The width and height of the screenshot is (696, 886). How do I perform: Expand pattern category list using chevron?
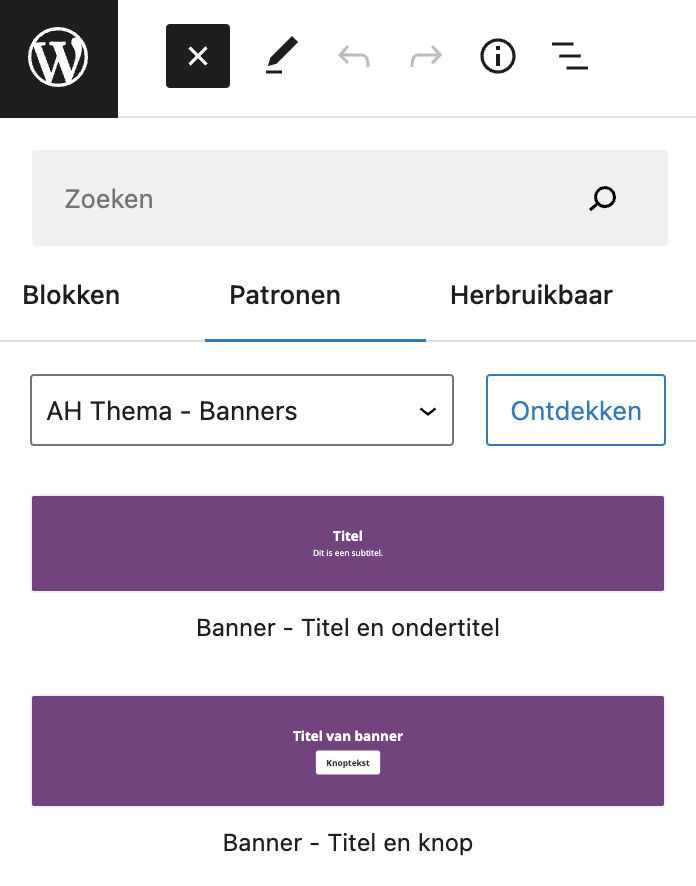pyautogui.click(x=428, y=411)
